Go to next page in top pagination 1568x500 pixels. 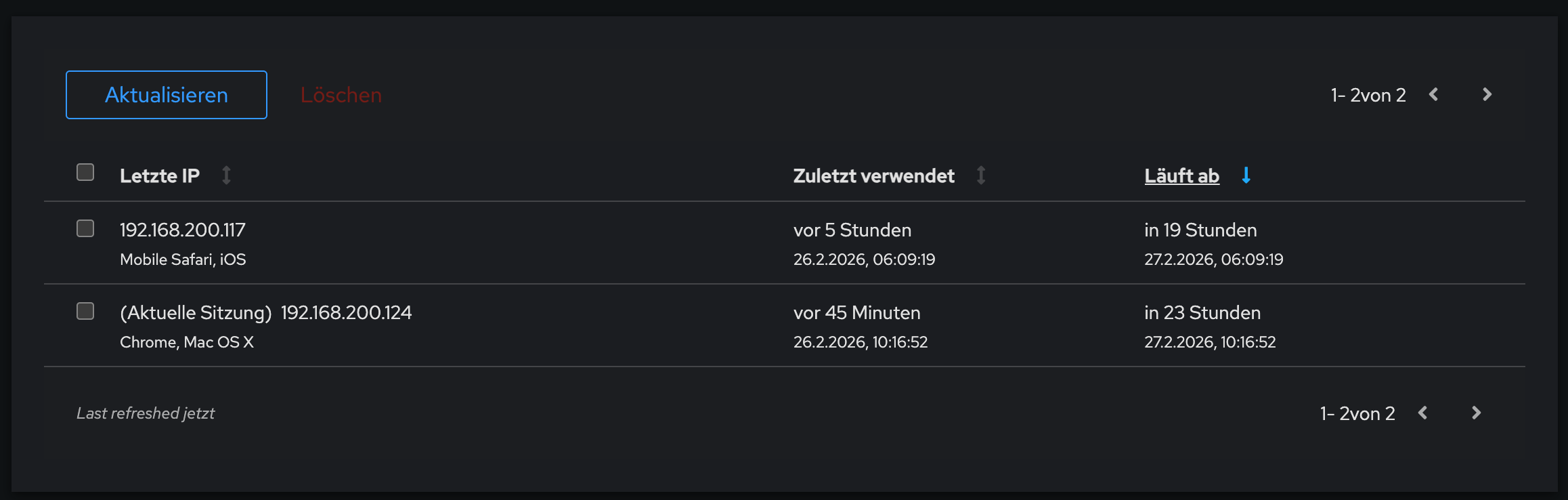(1487, 95)
